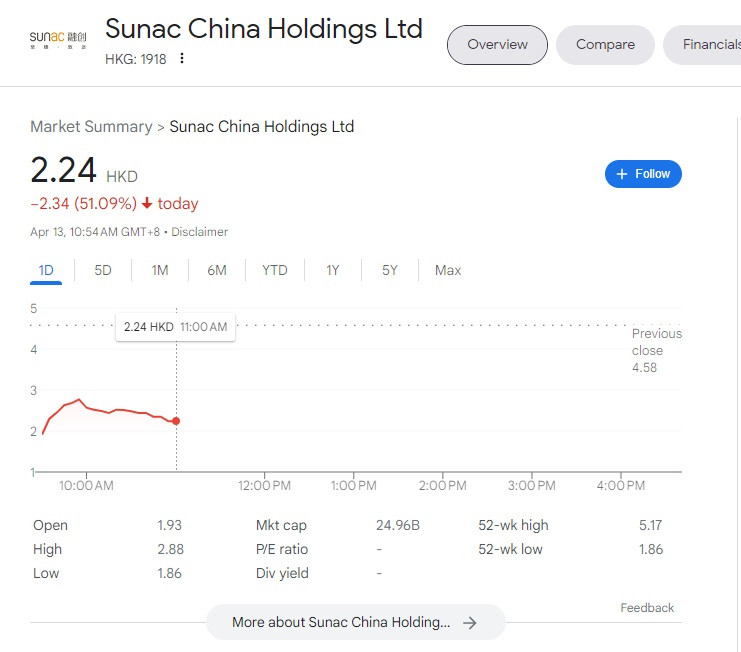Click the Feedback link
Screen dimensions: 741x652
point(647,608)
